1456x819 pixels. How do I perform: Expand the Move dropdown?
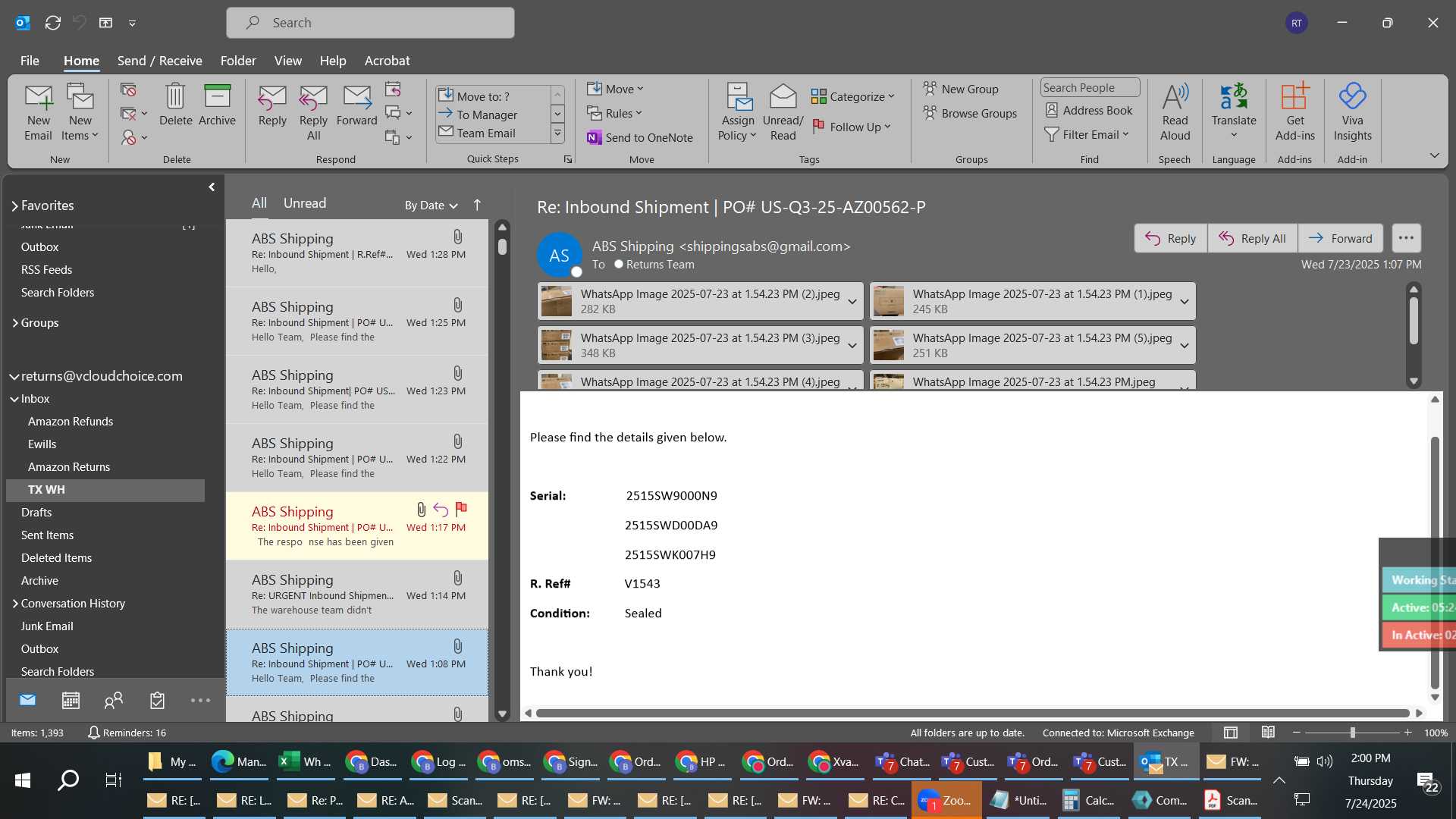(x=615, y=89)
